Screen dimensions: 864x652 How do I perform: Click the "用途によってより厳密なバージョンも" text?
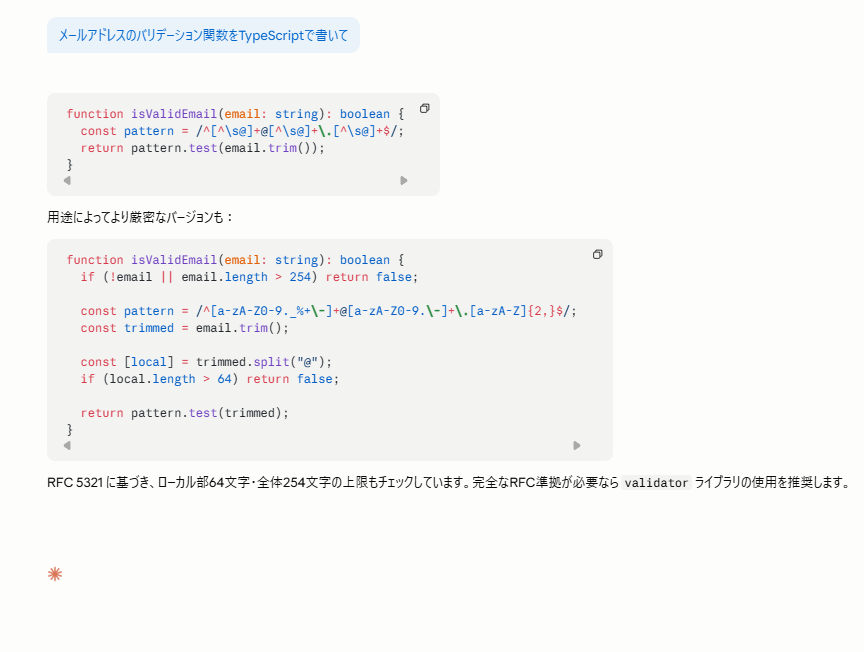[140, 217]
